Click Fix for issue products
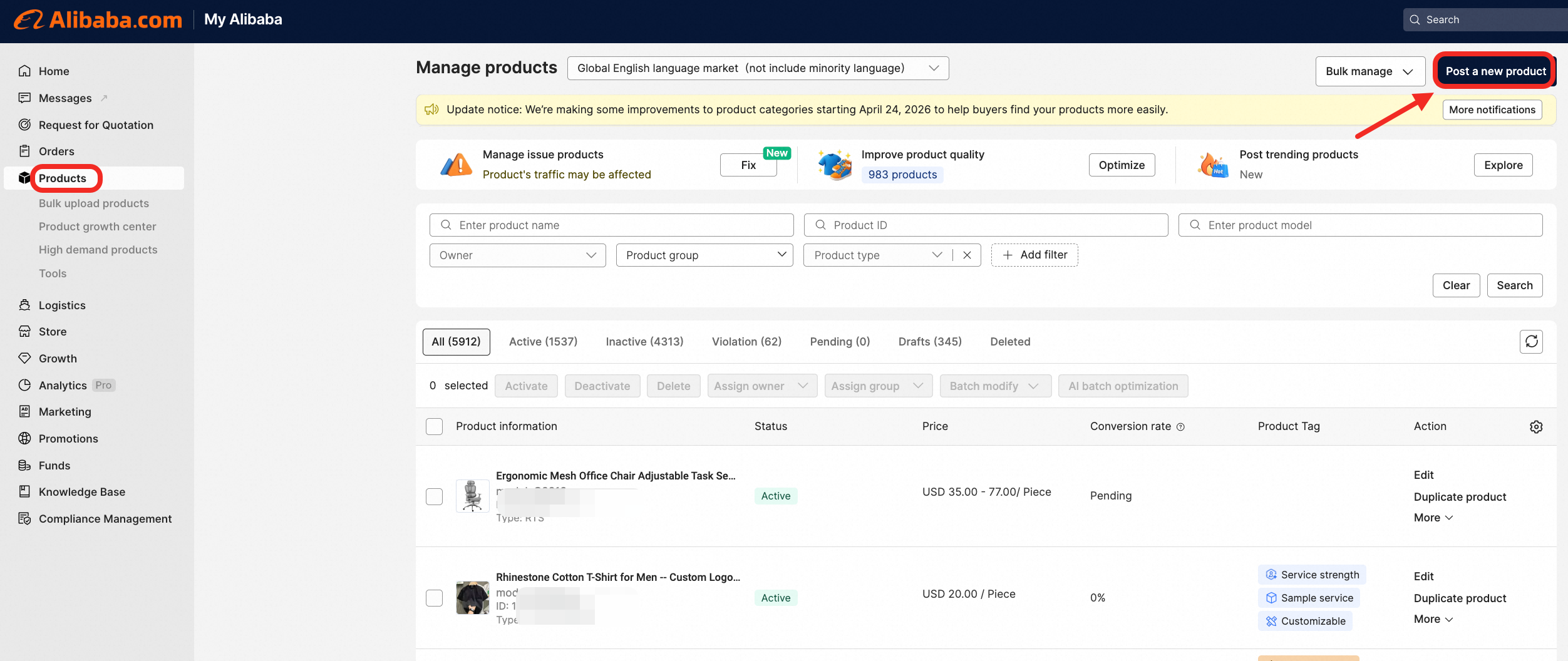1568x661 pixels. pyautogui.click(x=748, y=165)
